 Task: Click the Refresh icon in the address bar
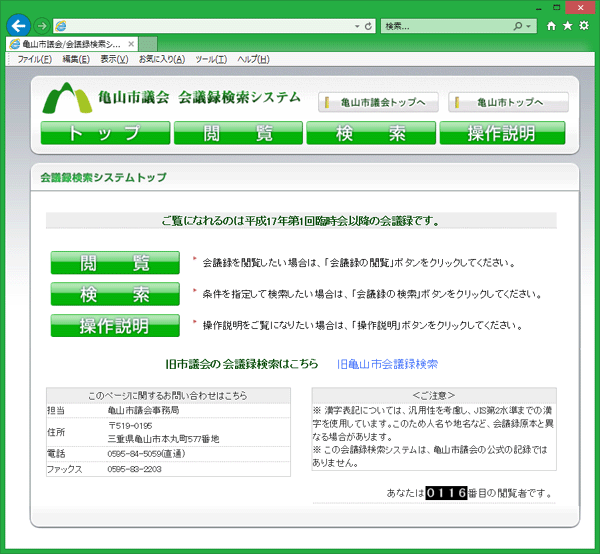[368, 26]
